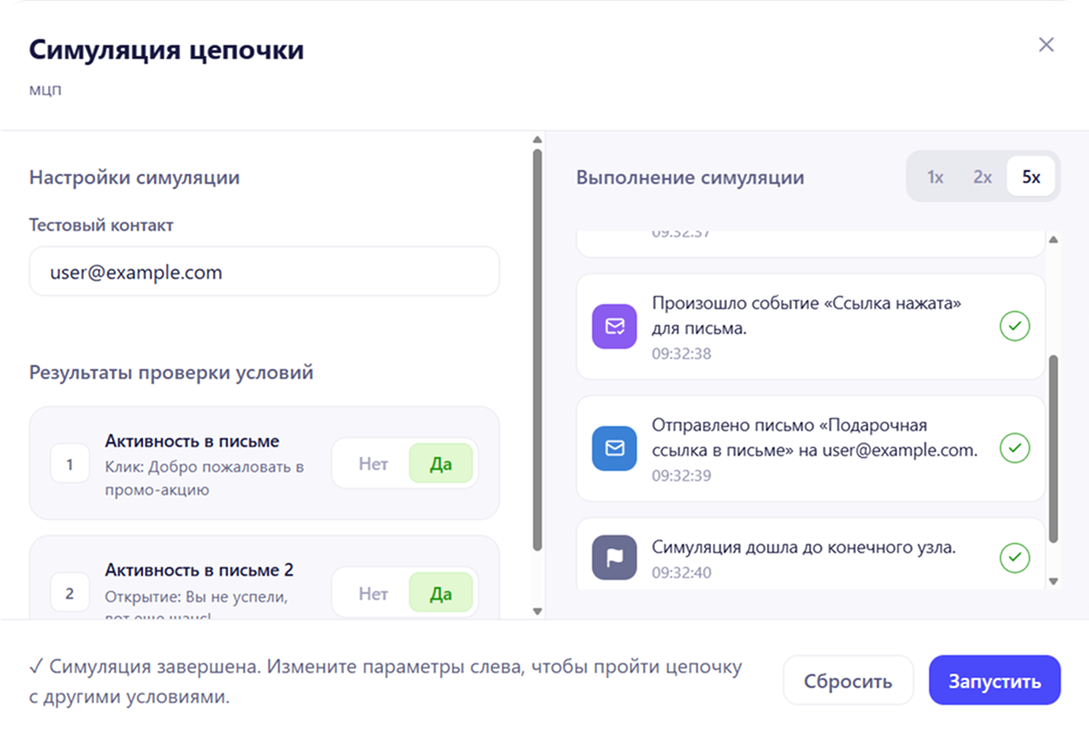Click green checkmark for конечного узла step
This screenshot has height=738, width=1089.
click(1015, 557)
